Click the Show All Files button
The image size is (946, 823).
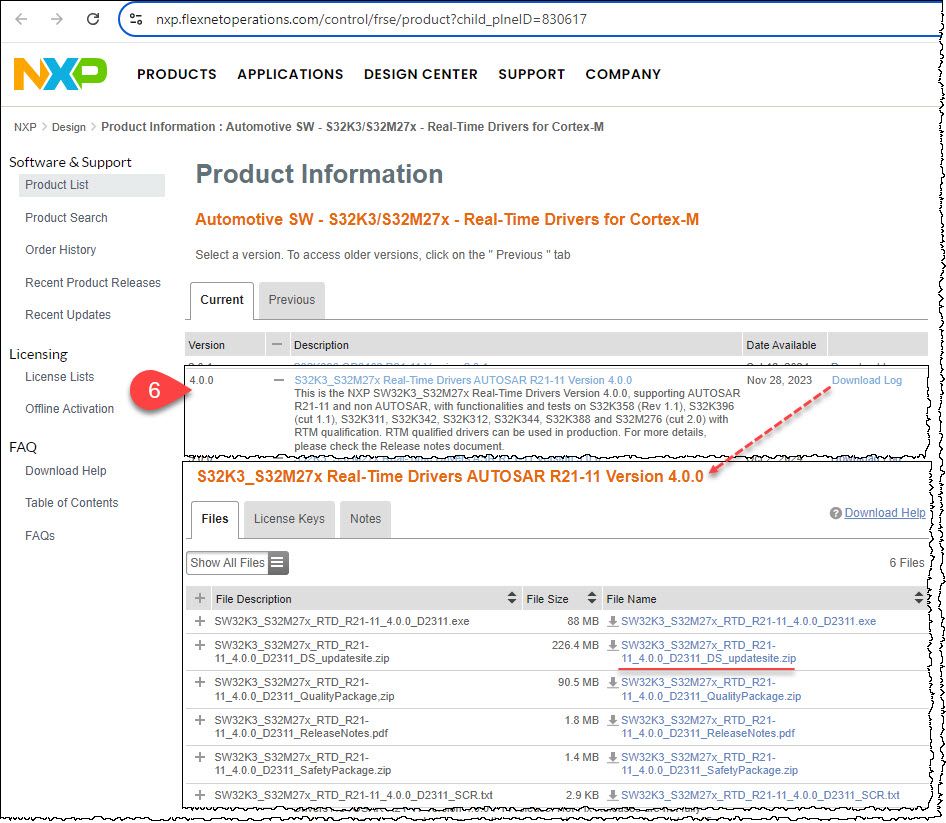pos(237,562)
